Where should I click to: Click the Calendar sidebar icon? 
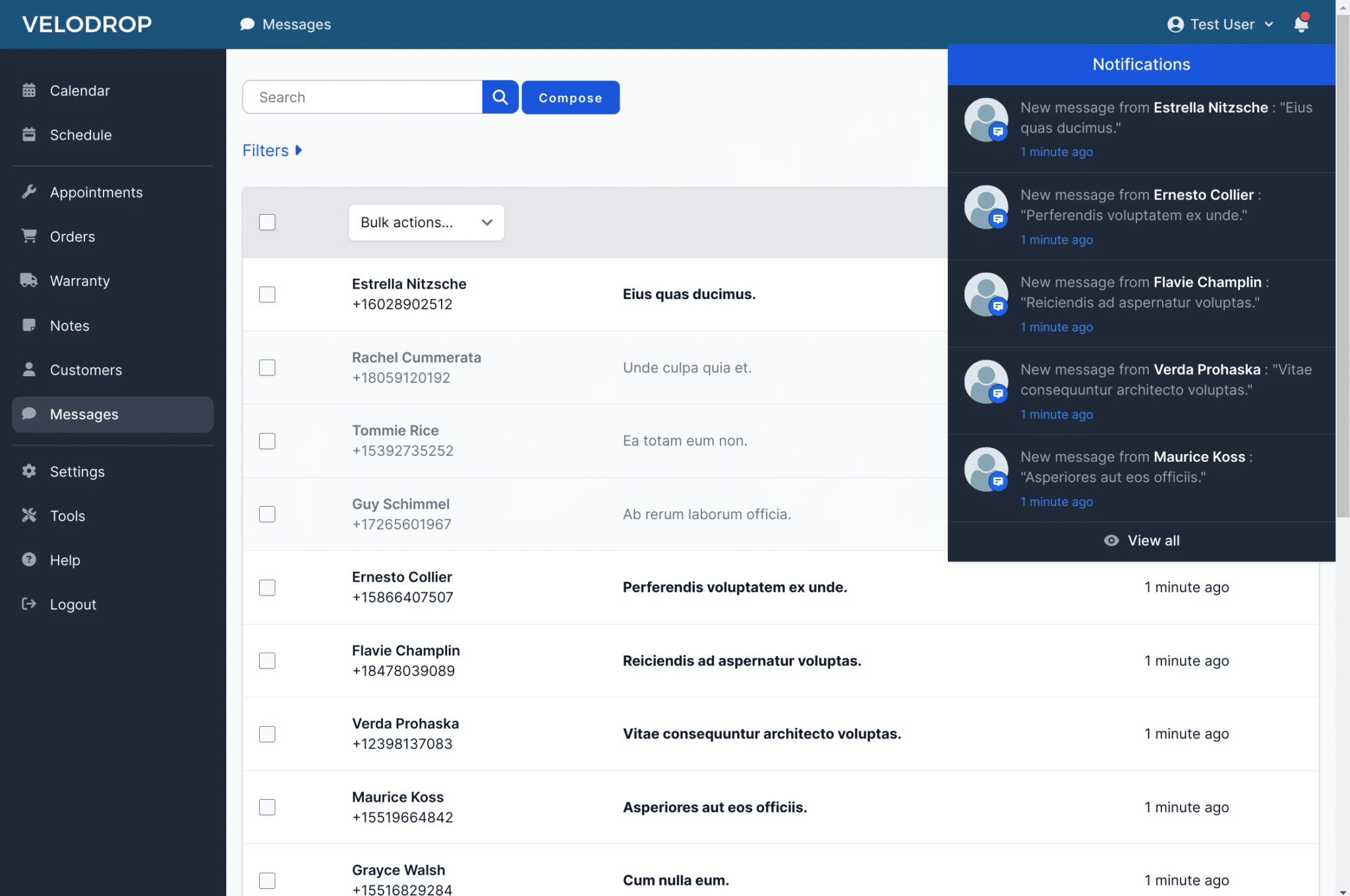tap(29, 90)
